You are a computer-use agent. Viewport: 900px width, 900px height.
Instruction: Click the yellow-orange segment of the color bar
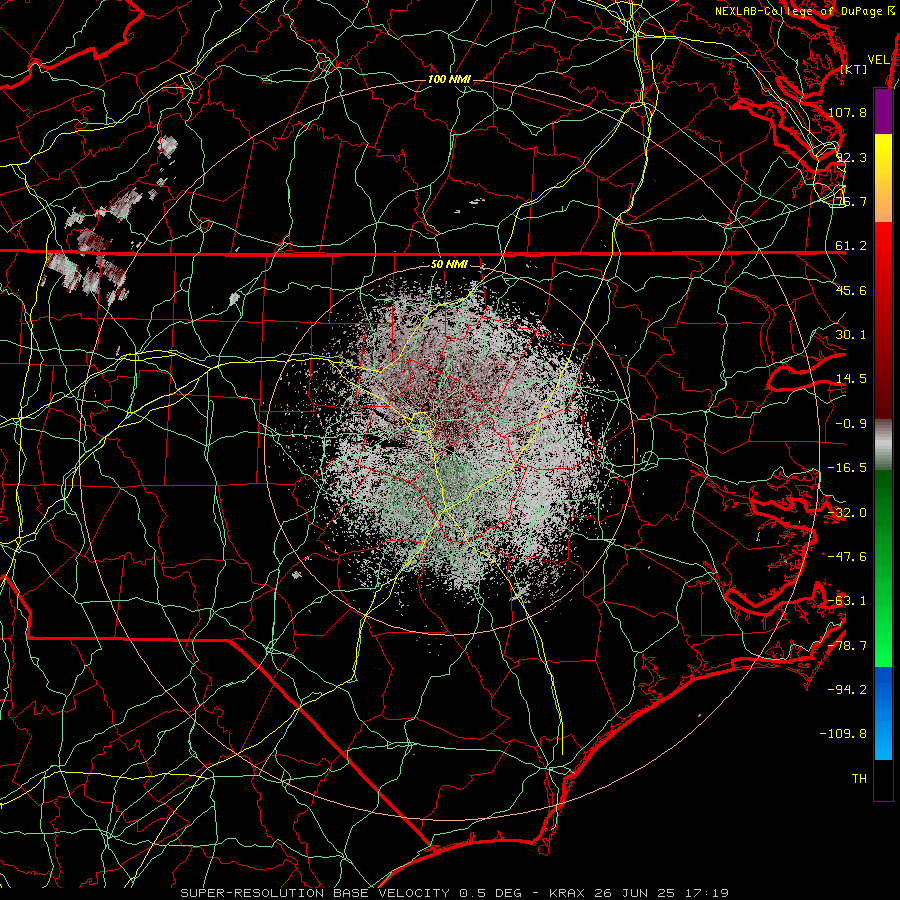[x=883, y=178]
